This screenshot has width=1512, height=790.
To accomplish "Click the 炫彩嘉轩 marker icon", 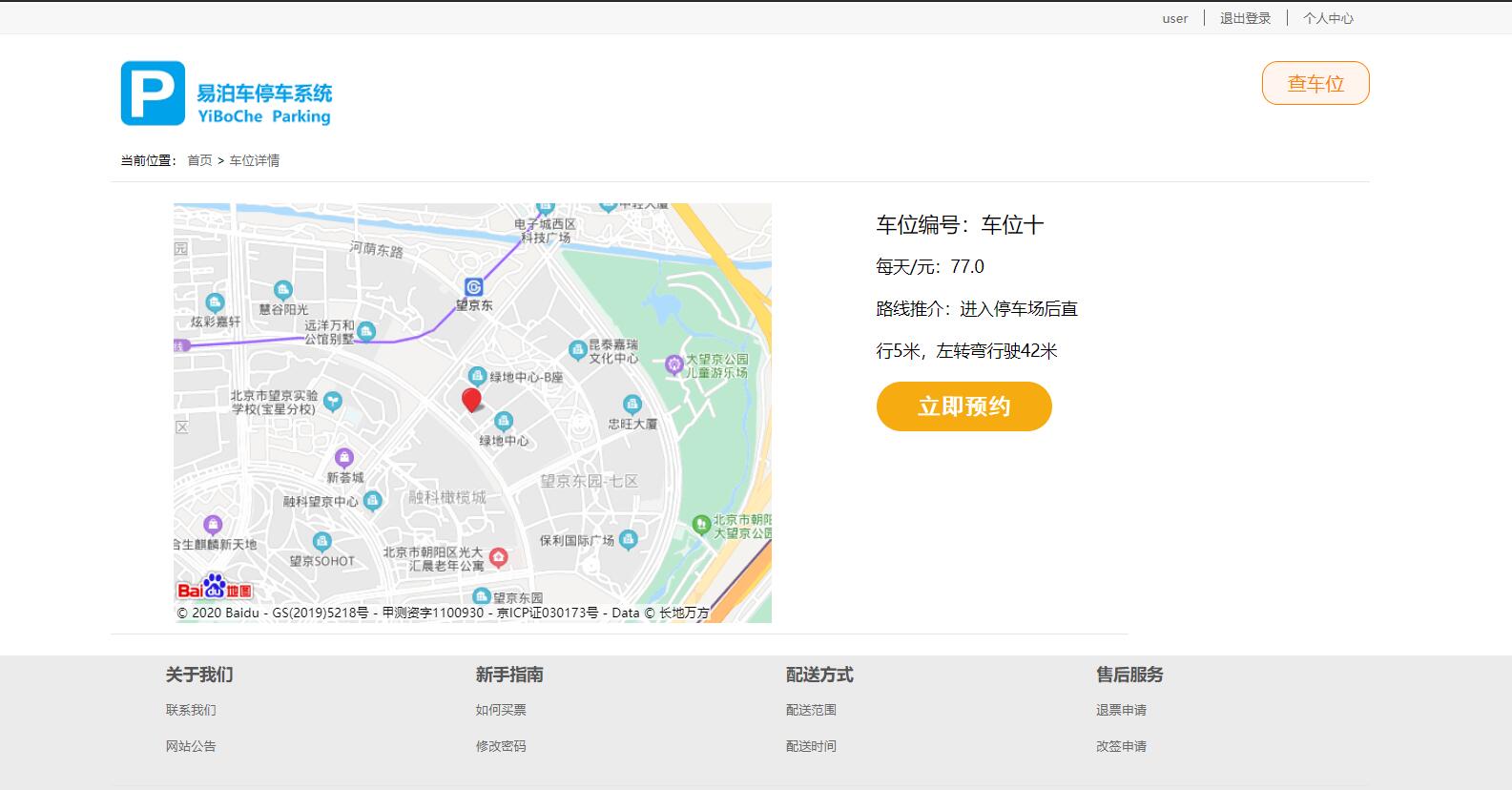I will click(x=216, y=302).
